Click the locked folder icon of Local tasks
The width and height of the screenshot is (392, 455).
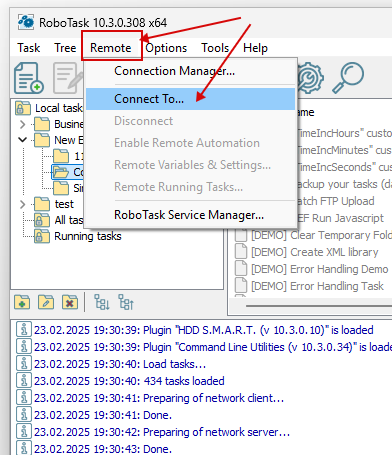click(x=23, y=108)
